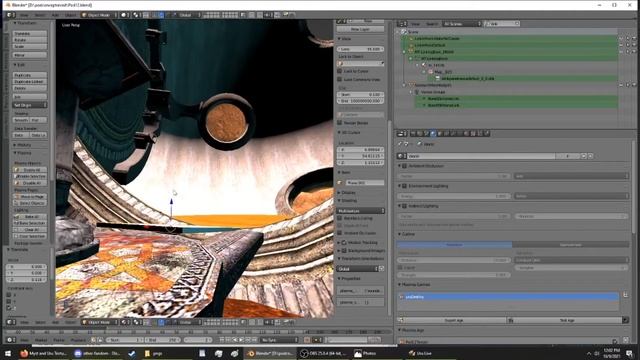Open the Outliner editor type selector
The height and width of the screenshot is (360, 640).
pos(402,24)
